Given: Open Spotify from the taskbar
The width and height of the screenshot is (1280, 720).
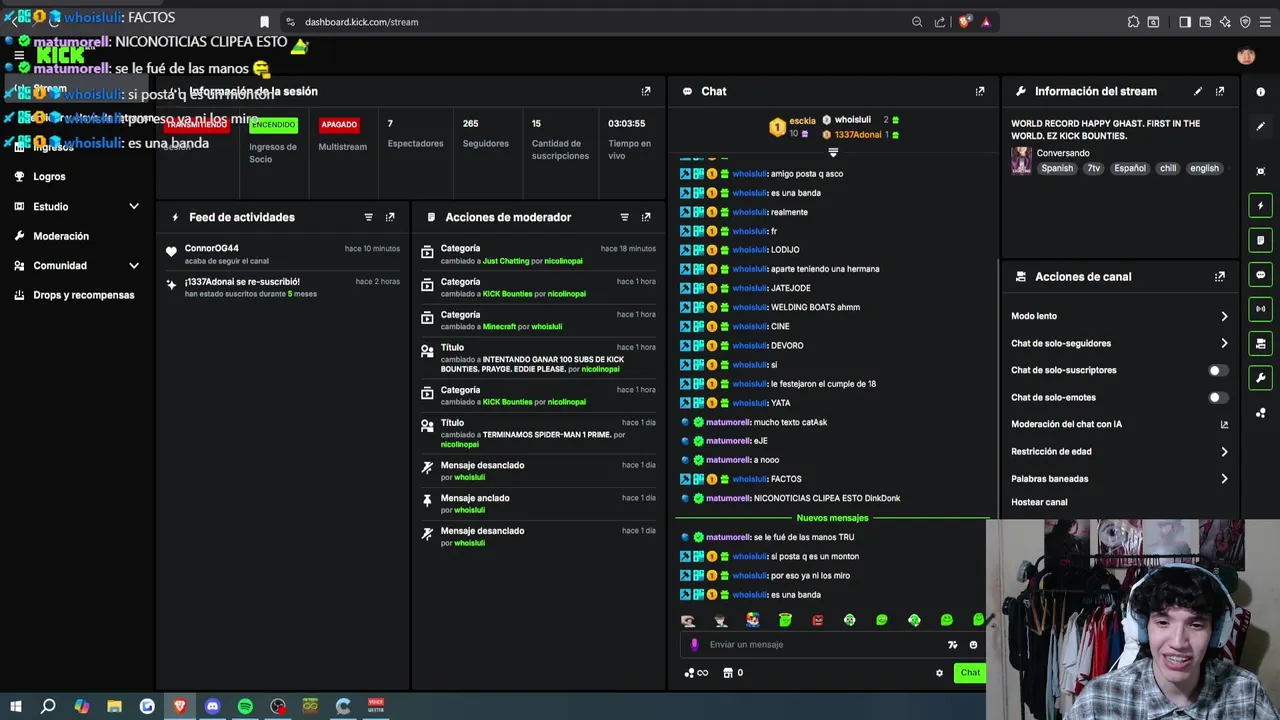Looking at the screenshot, I should 245,706.
